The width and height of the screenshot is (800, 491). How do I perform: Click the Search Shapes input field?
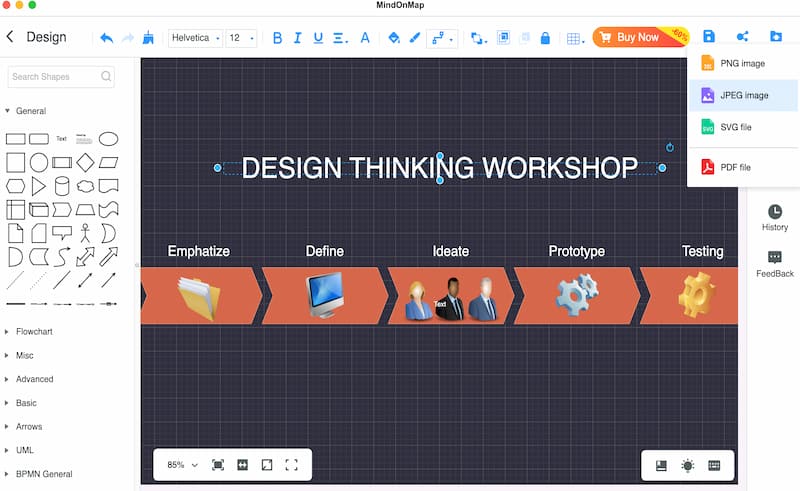point(61,77)
